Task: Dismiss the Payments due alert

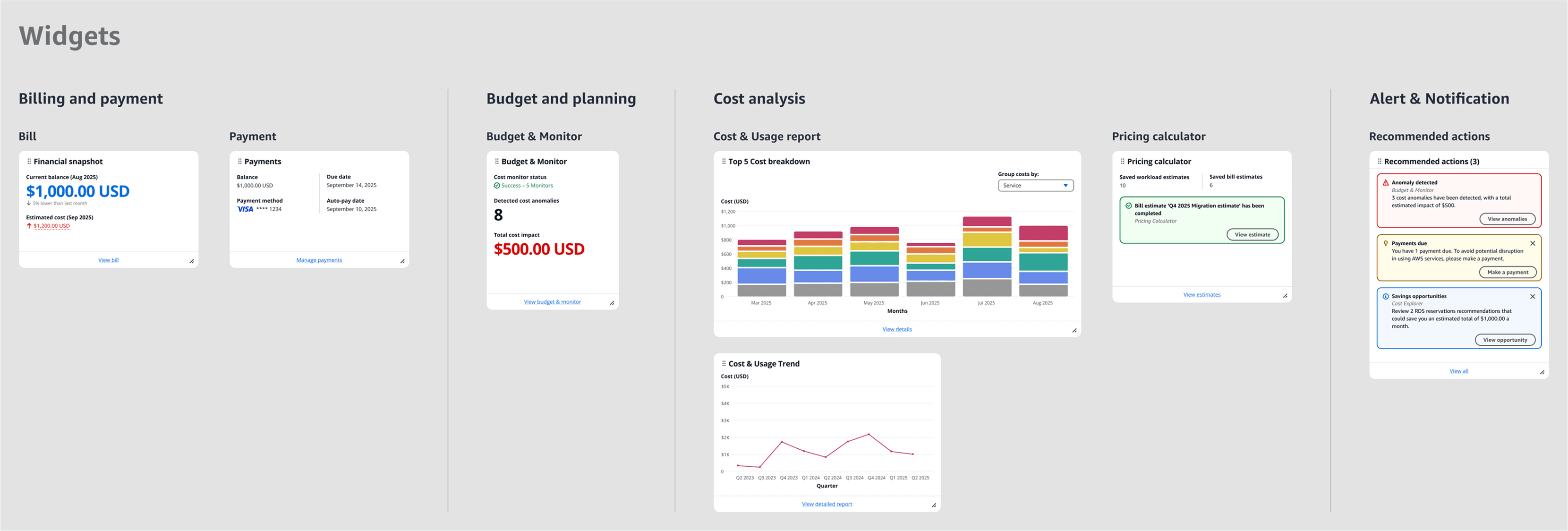Action: point(1532,244)
